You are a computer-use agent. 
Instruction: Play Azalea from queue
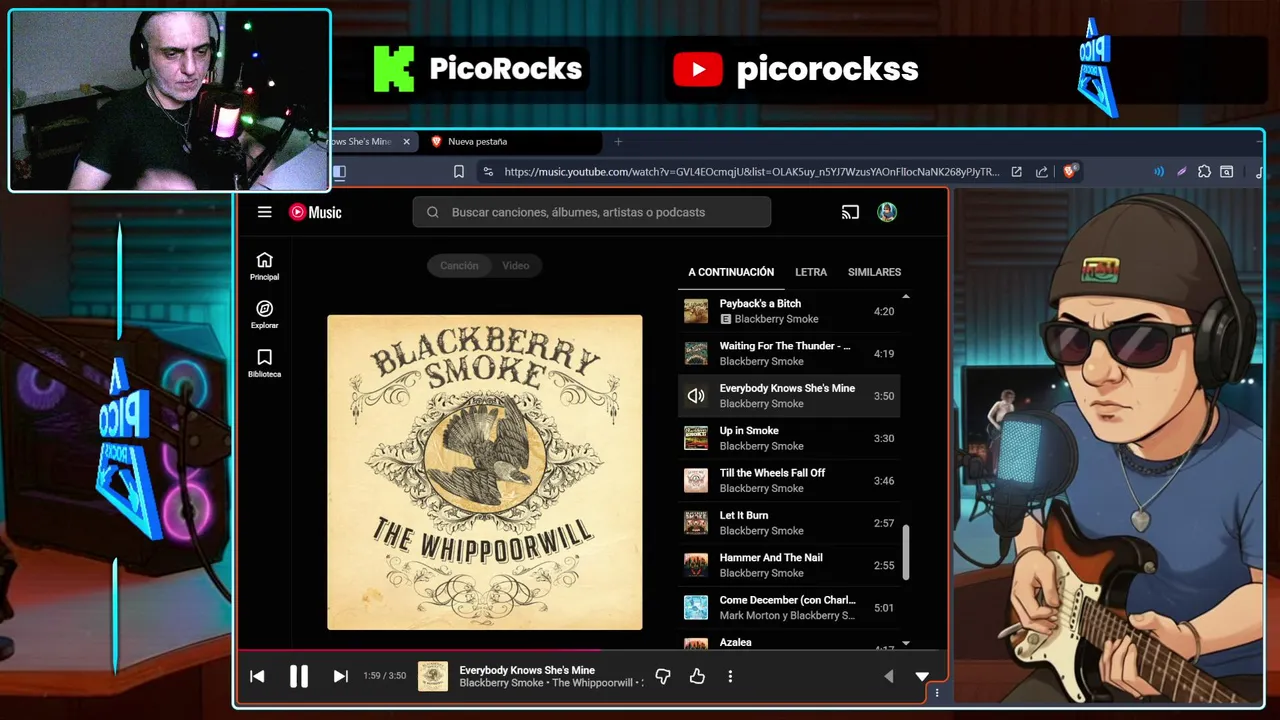(789, 643)
